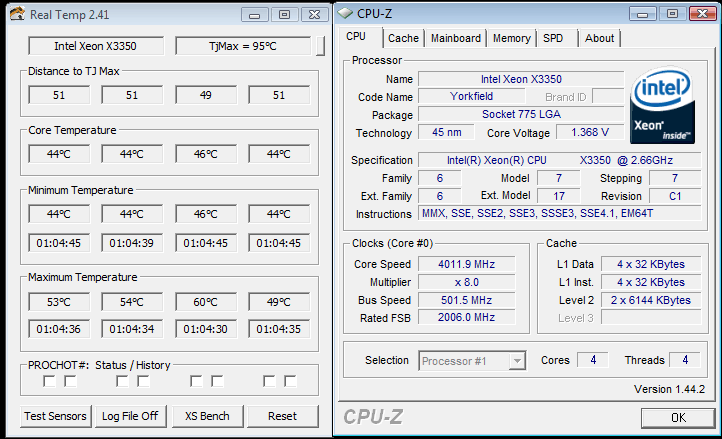Minimize the Real Temp window
The width and height of the screenshot is (722, 439).
click(x=255, y=15)
